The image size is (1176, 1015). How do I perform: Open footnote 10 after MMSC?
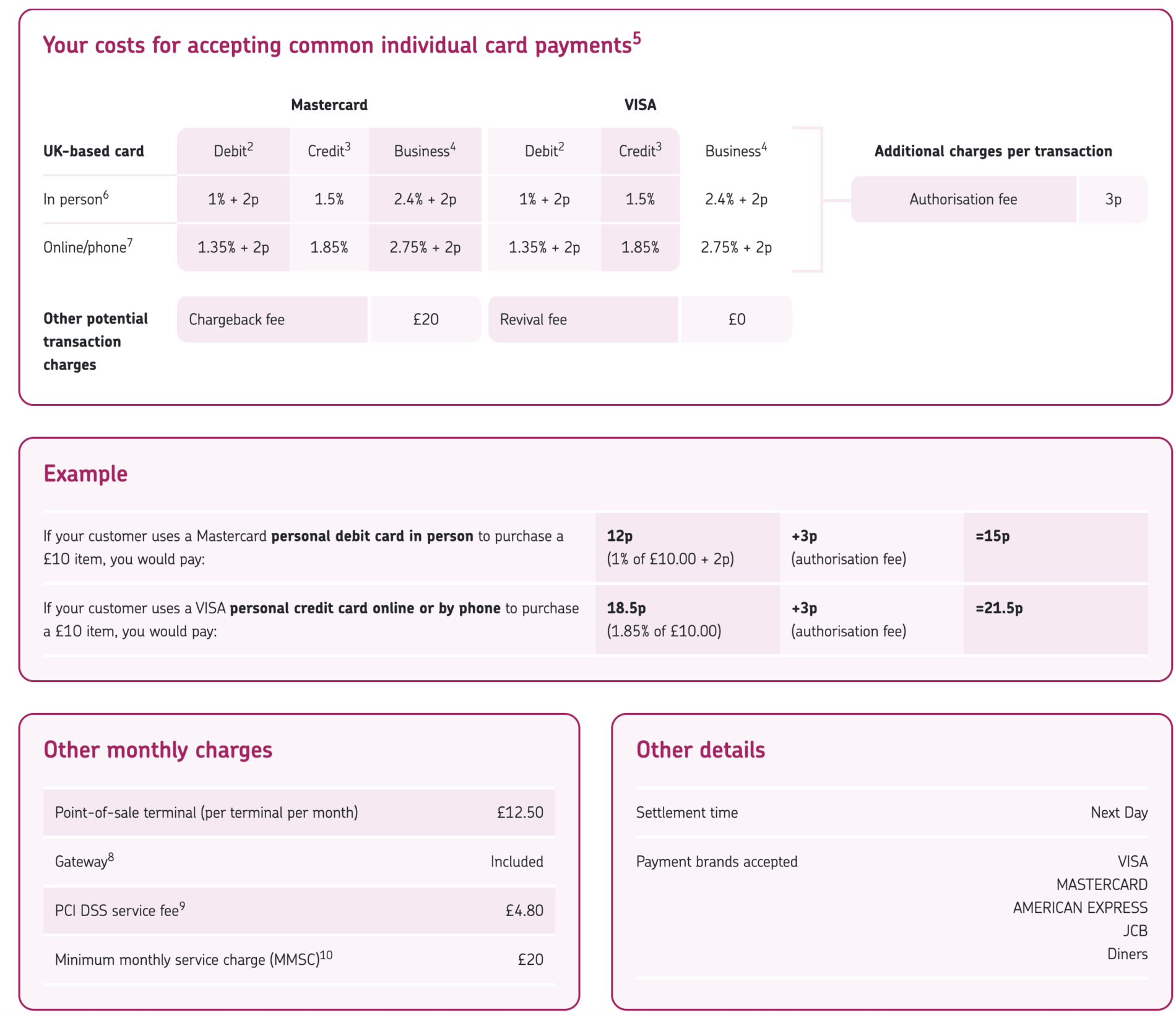[x=326, y=955]
